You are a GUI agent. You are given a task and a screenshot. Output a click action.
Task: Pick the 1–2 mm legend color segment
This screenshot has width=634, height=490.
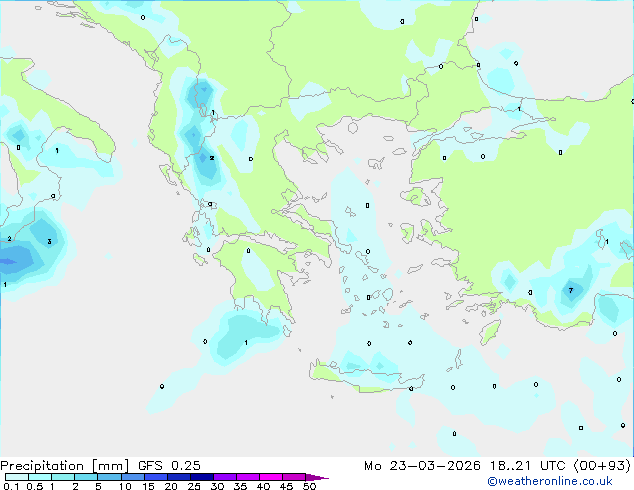pos(63,477)
